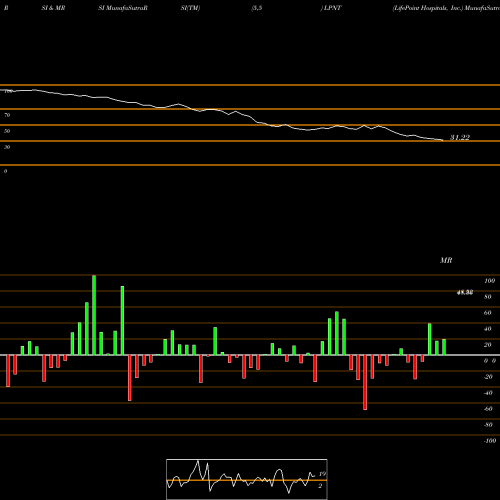Screen dimensions: 500x500
Task: Select the LPNT ticker symbol text
Action: [332, 8]
